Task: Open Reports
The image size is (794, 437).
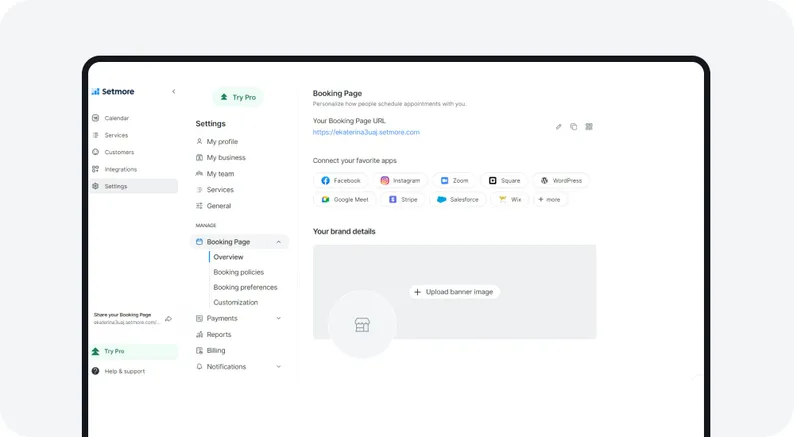Action: 214,335
